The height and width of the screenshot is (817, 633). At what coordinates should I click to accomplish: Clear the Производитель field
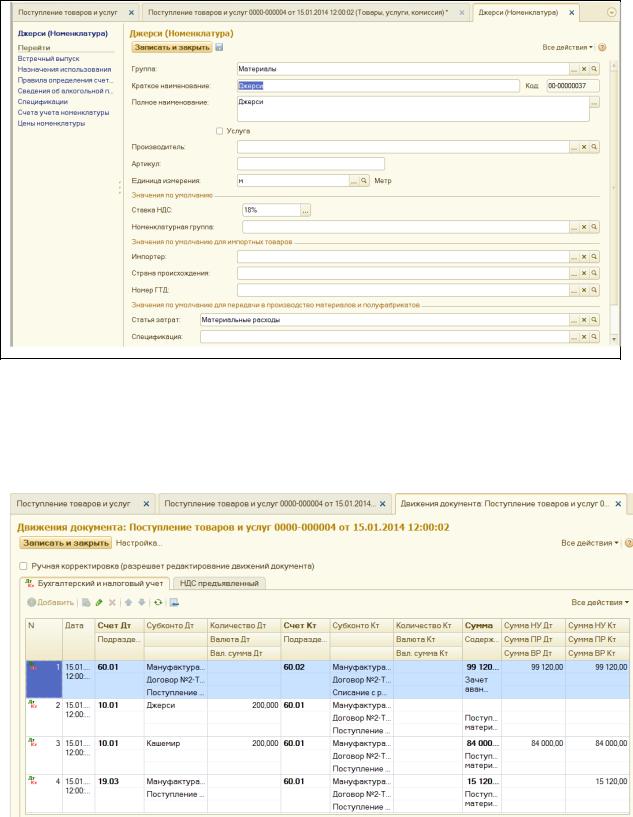point(584,147)
